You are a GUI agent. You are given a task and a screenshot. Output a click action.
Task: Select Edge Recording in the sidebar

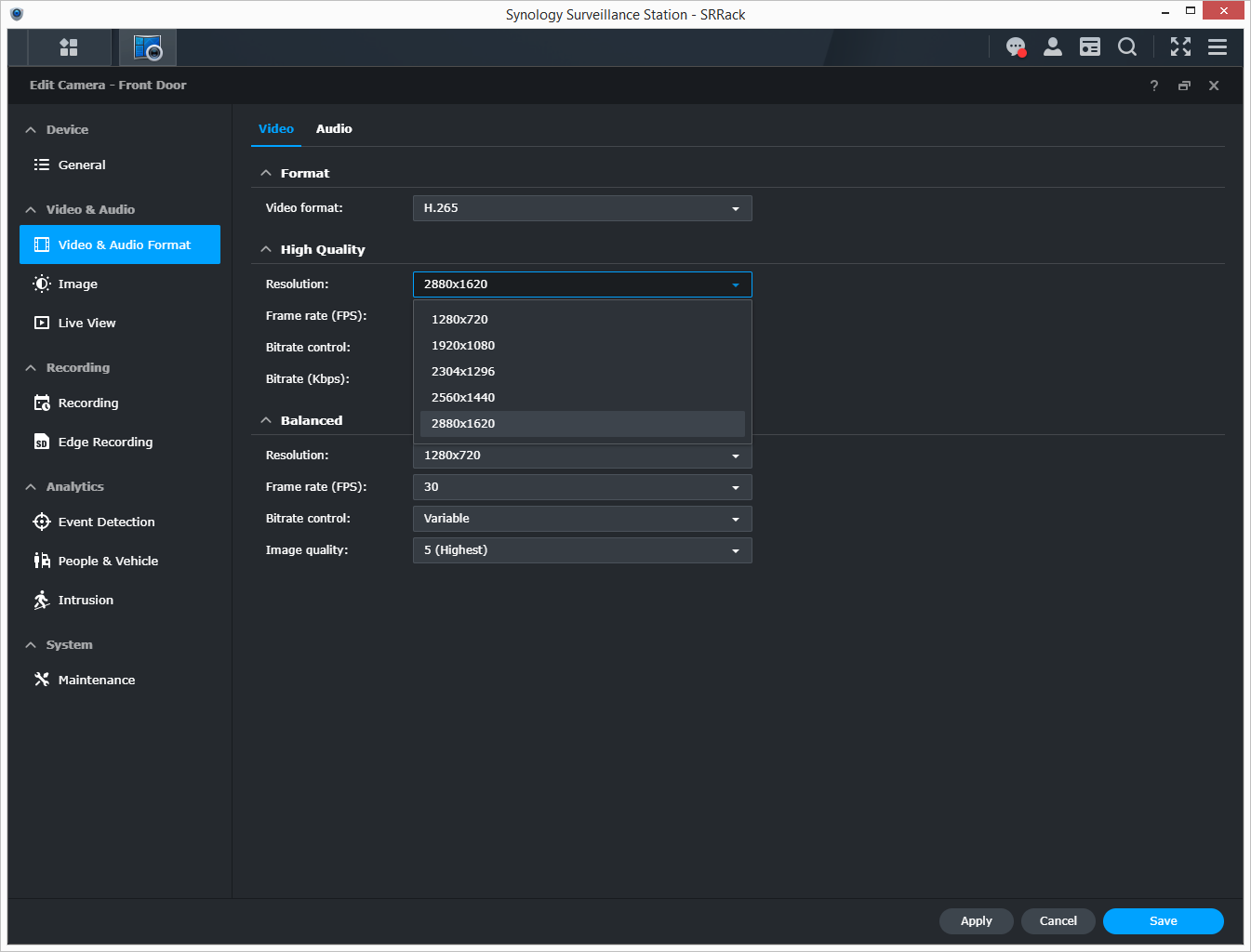click(x=120, y=442)
